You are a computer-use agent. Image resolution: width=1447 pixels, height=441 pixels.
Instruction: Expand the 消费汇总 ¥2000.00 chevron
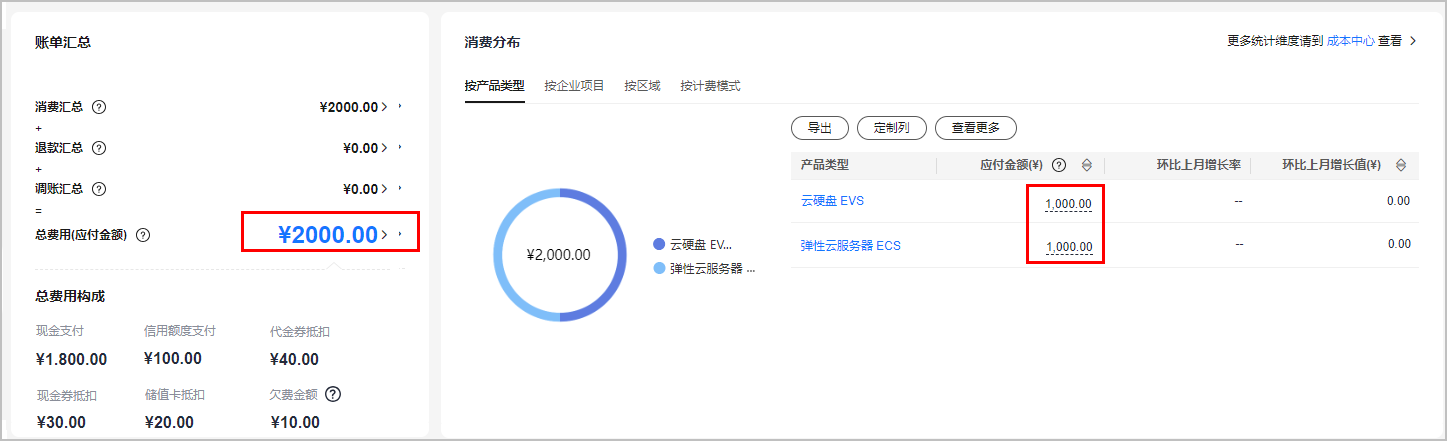(385, 107)
